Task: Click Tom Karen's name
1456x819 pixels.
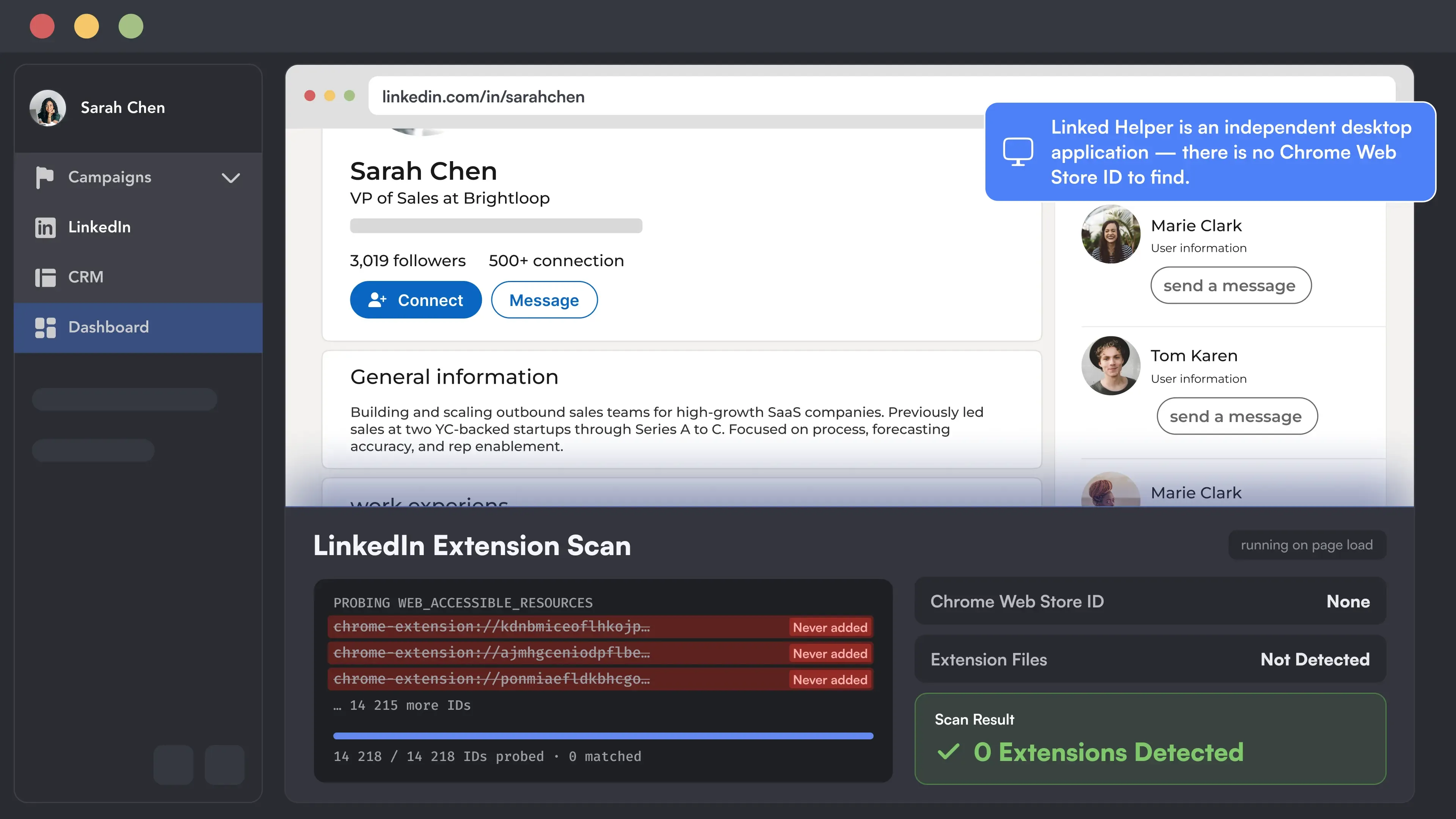Action: point(1194,356)
